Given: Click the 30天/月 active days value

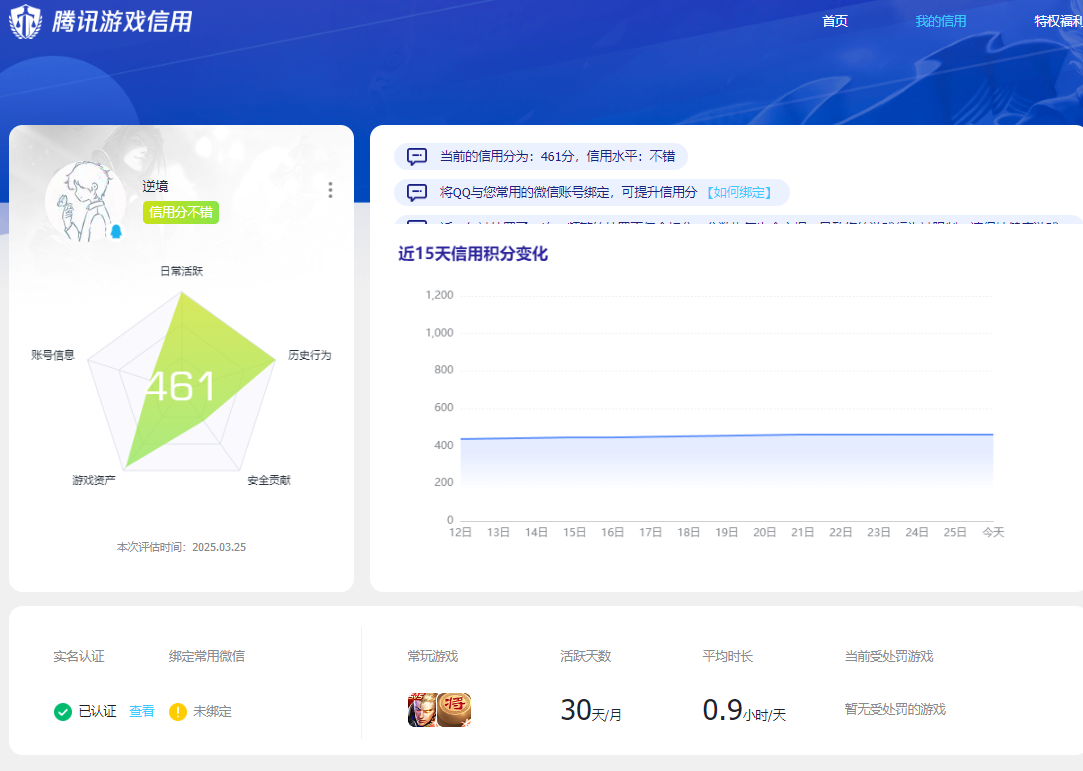Looking at the screenshot, I should [x=591, y=710].
